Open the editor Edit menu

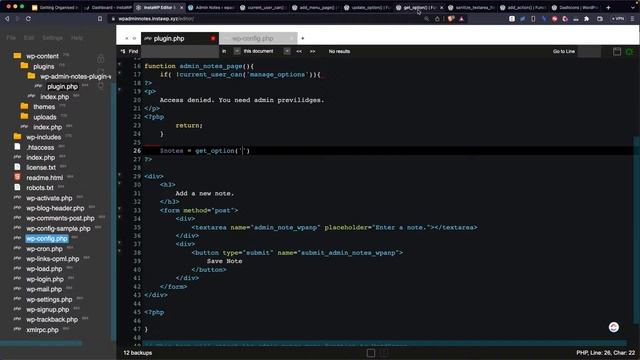[29, 38]
